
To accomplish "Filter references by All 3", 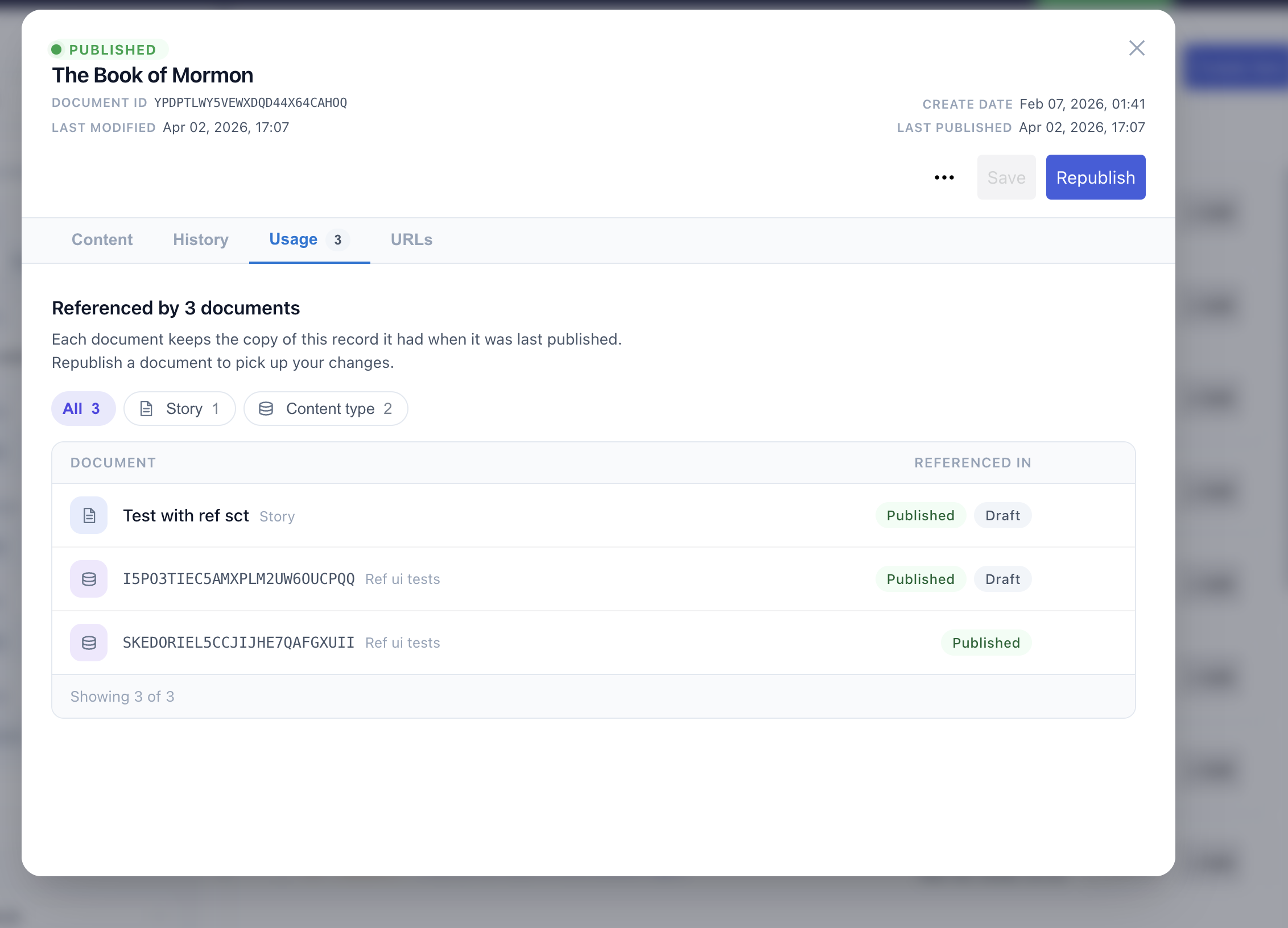I will (x=84, y=408).
